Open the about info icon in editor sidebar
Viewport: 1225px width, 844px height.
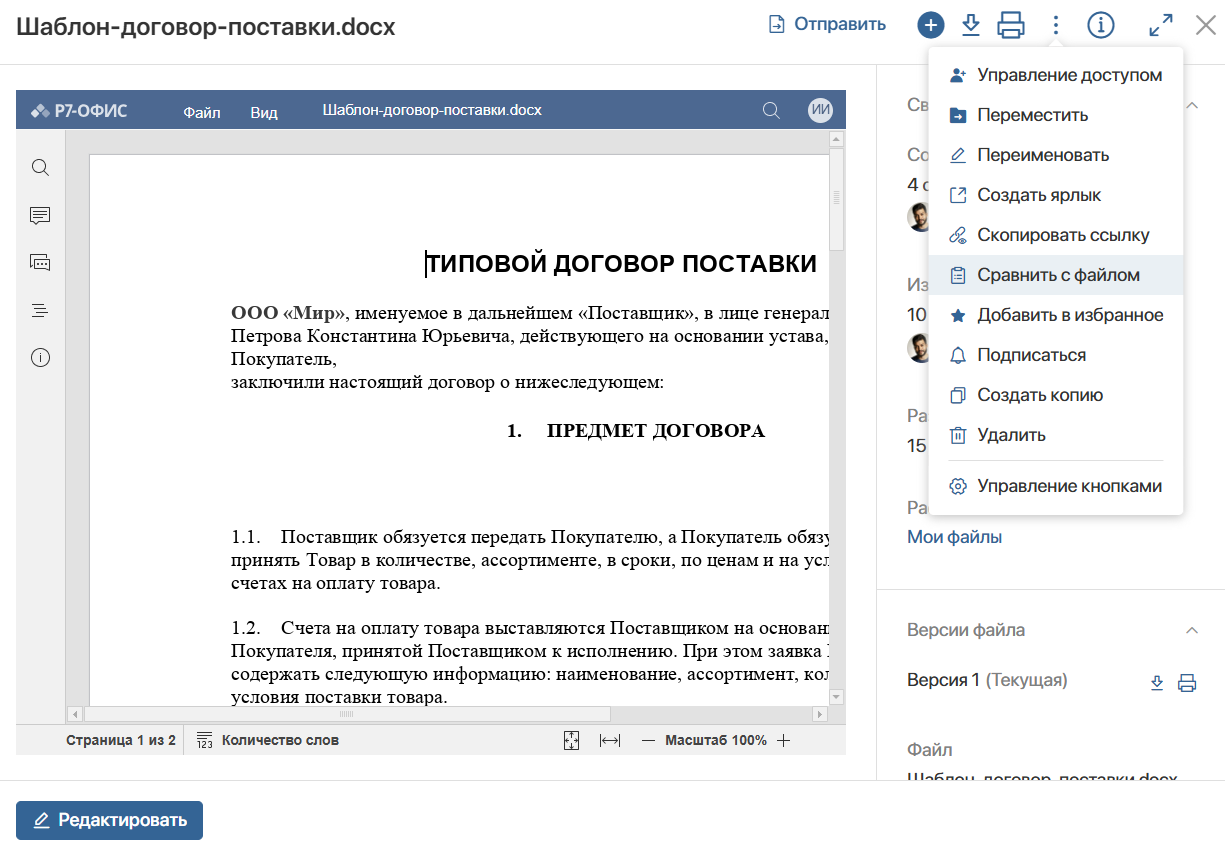click(x=40, y=357)
